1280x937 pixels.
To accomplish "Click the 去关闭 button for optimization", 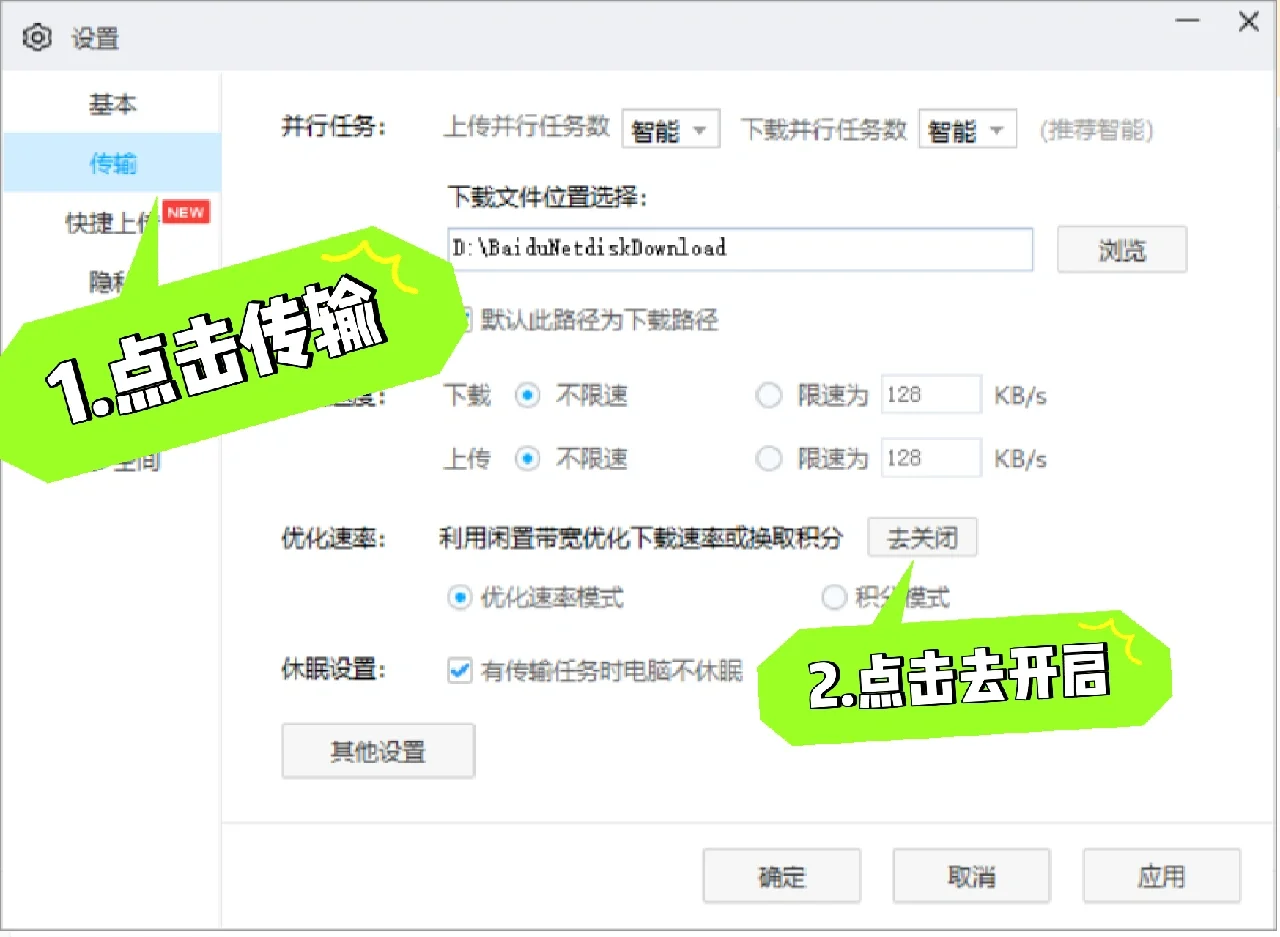I will click(922, 537).
